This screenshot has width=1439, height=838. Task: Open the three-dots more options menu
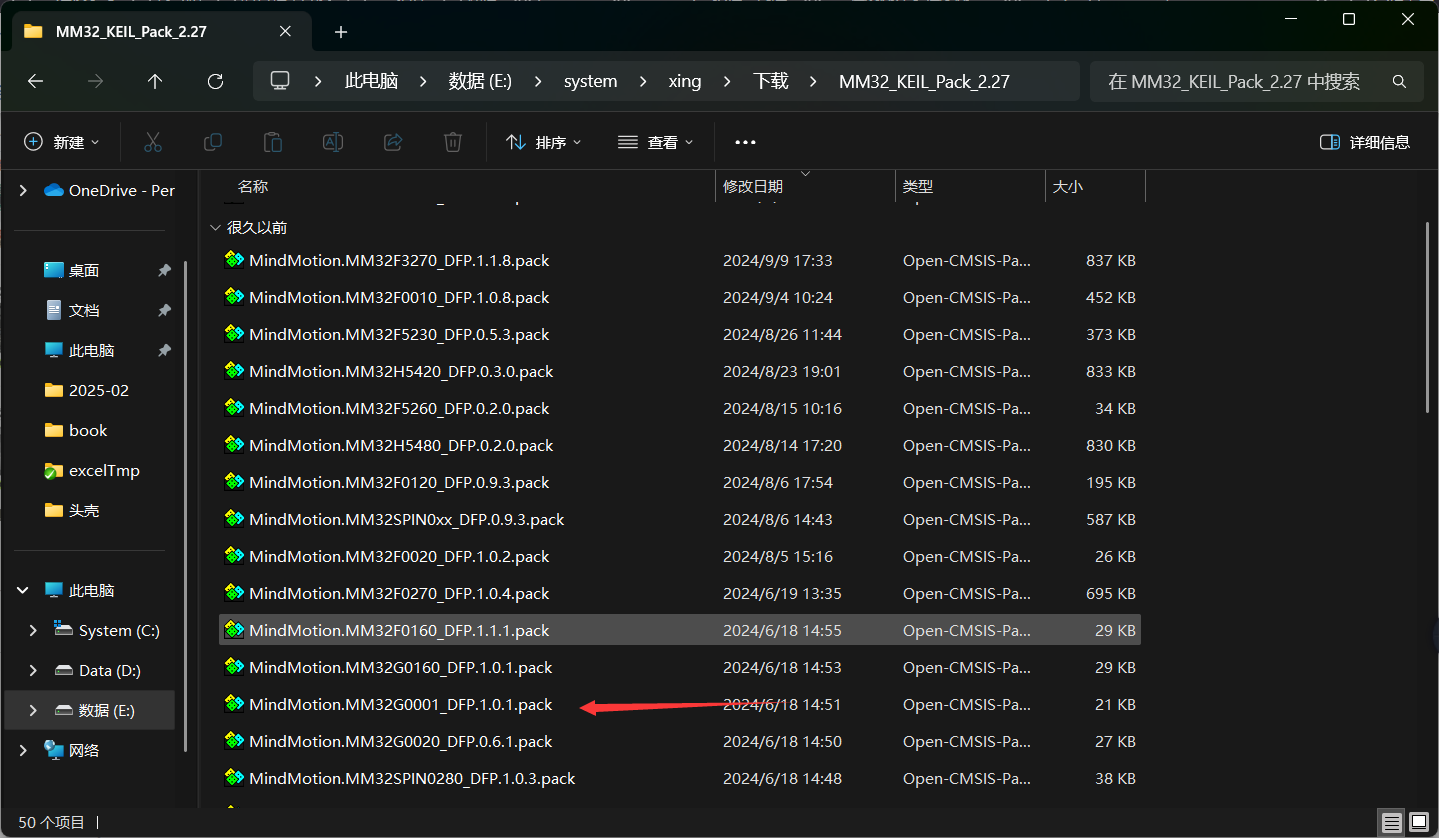(745, 142)
